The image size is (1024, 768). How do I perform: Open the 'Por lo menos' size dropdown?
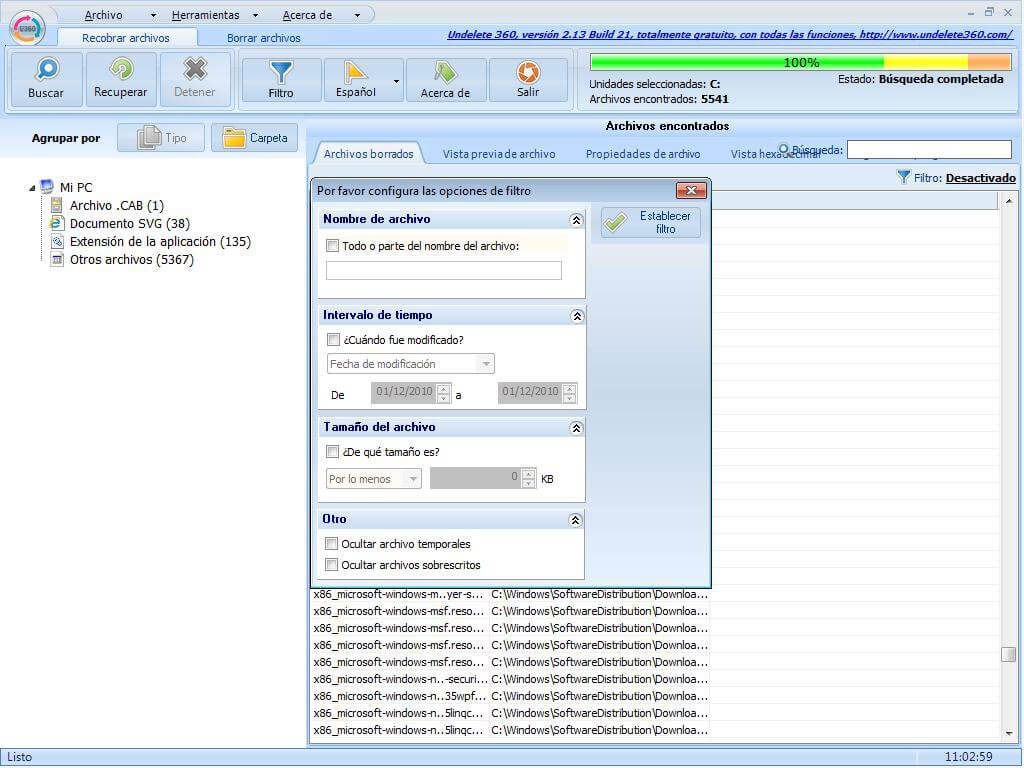(374, 479)
